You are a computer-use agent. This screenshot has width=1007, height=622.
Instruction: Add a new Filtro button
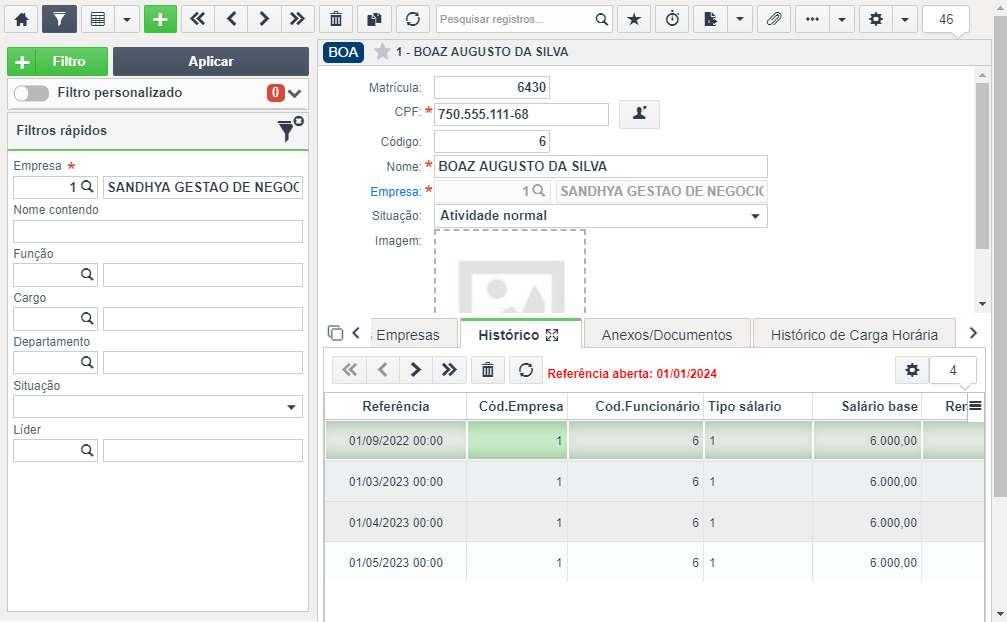[x=58, y=62]
